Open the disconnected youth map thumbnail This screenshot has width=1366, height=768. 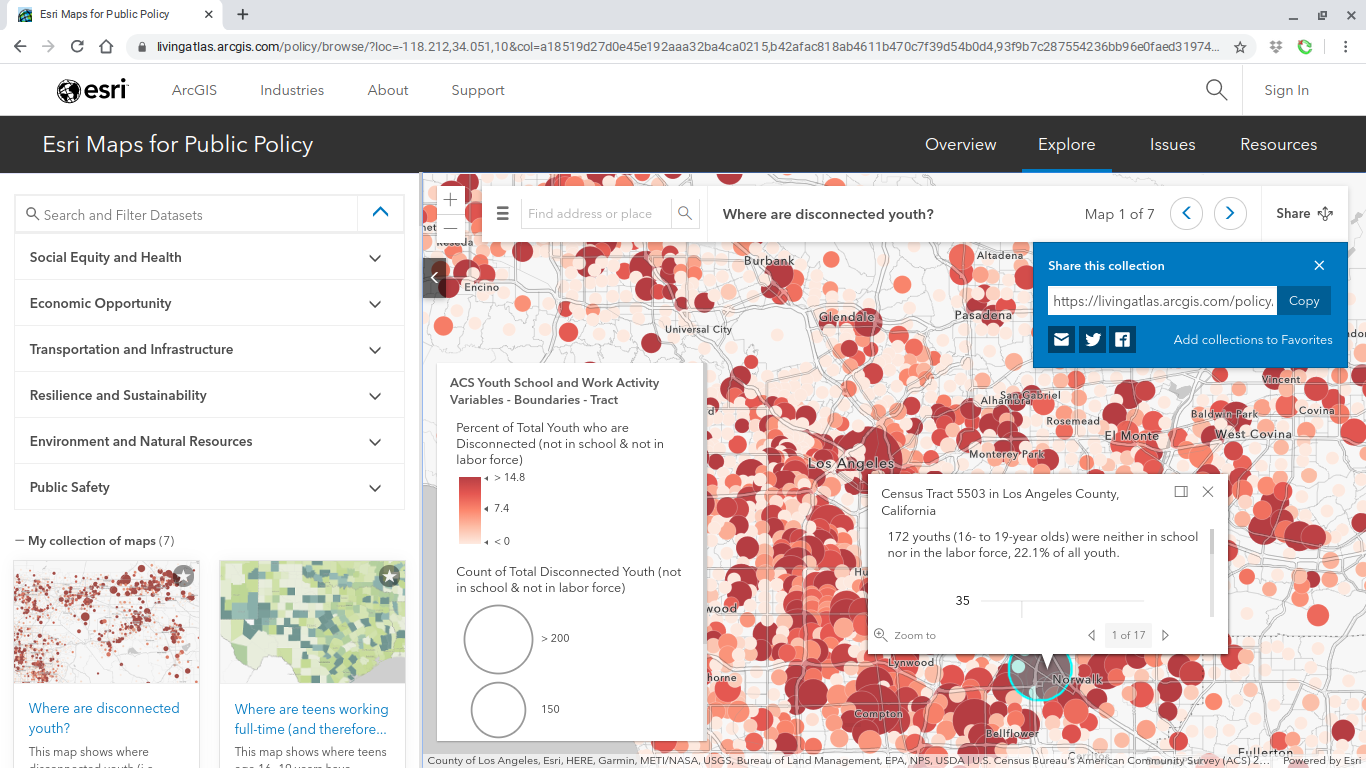[106, 622]
